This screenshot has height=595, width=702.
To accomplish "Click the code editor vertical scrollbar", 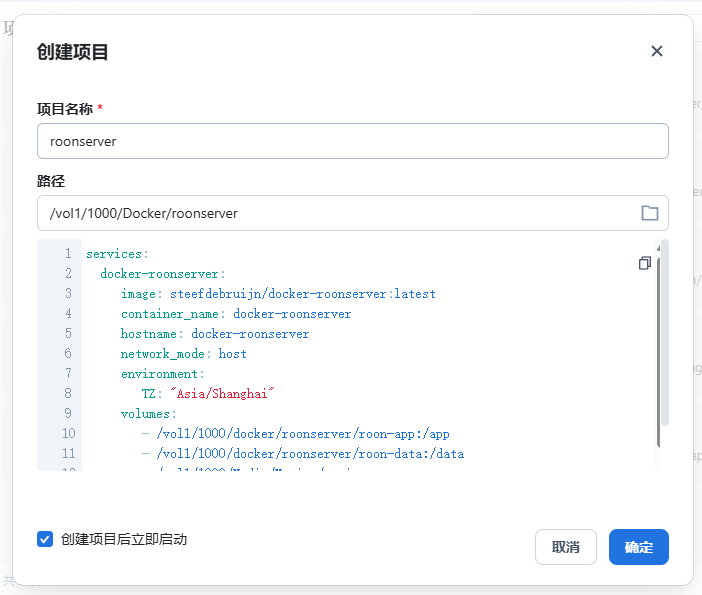I will click(x=659, y=351).
